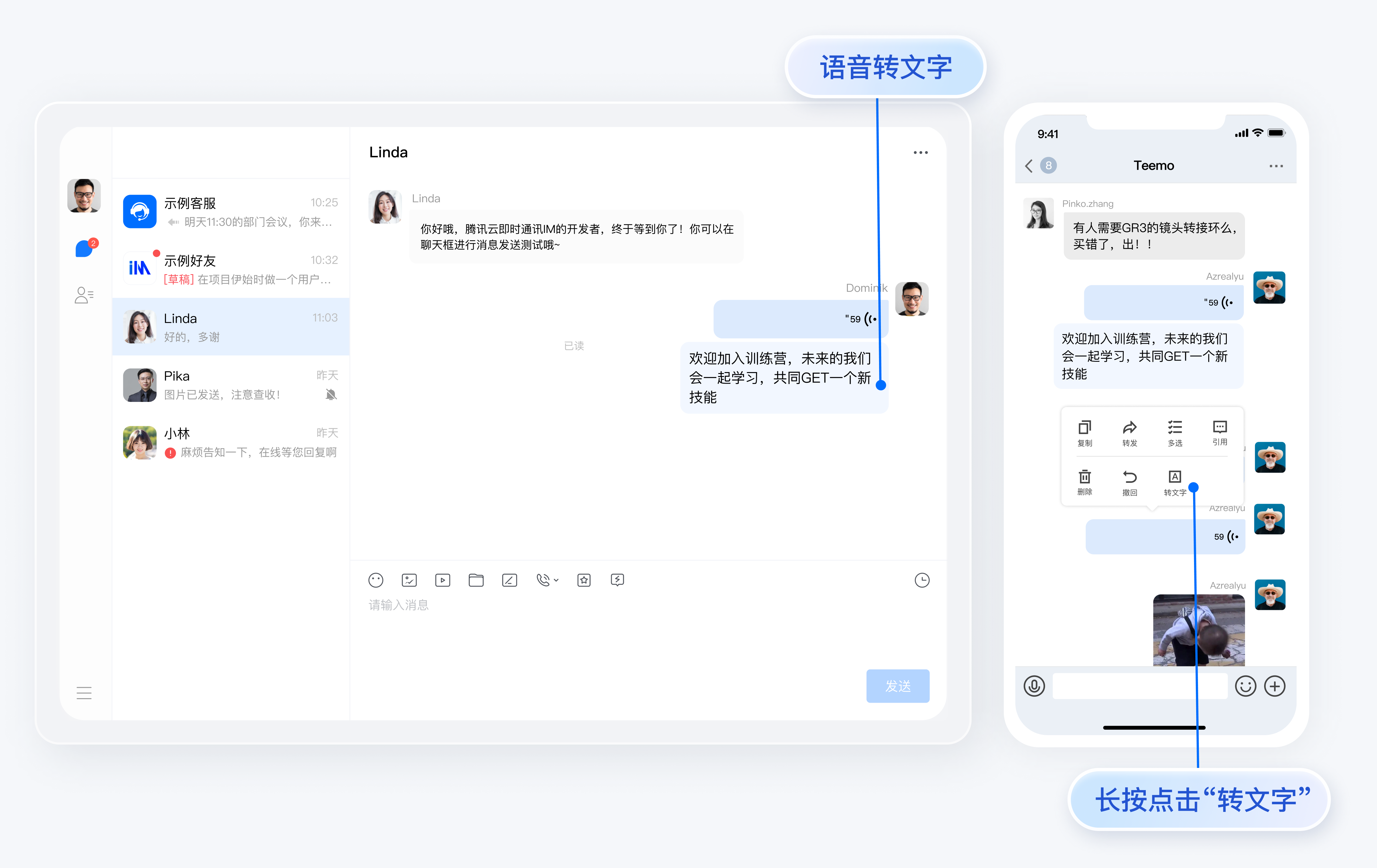Expand the call options dropdown arrow

(x=557, y=580)
